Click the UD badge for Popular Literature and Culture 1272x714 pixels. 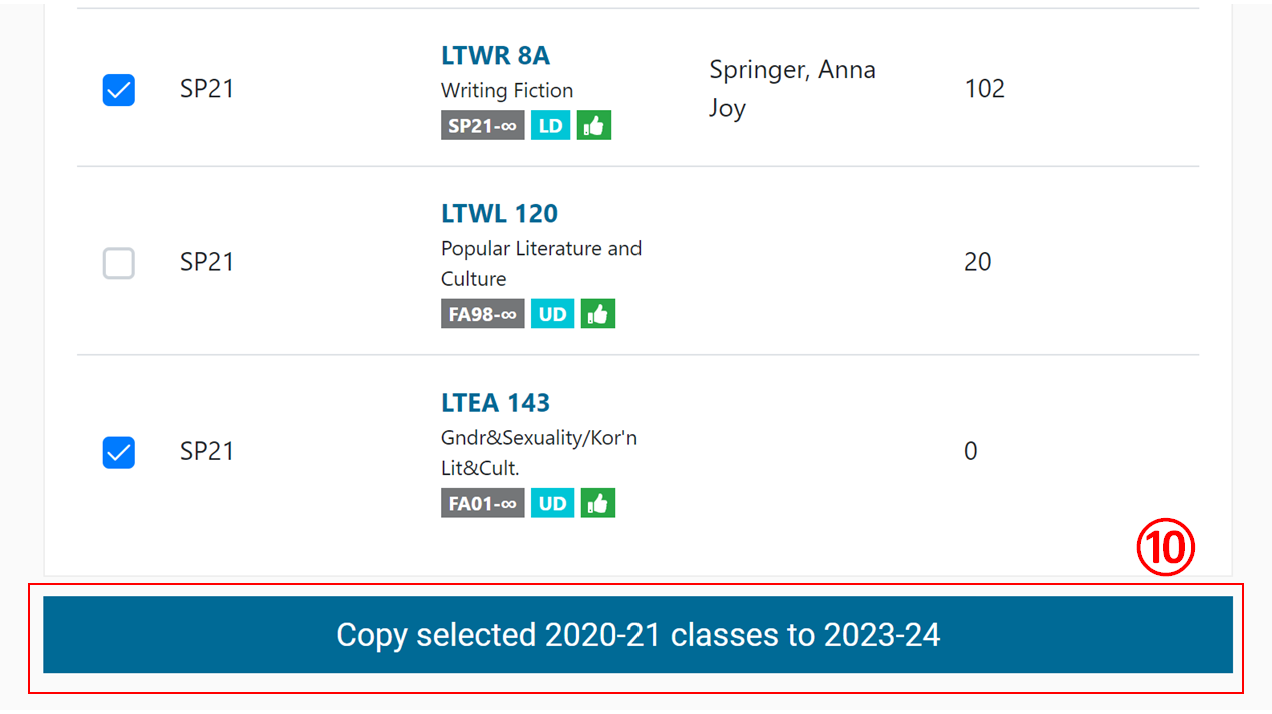[552, 313]
